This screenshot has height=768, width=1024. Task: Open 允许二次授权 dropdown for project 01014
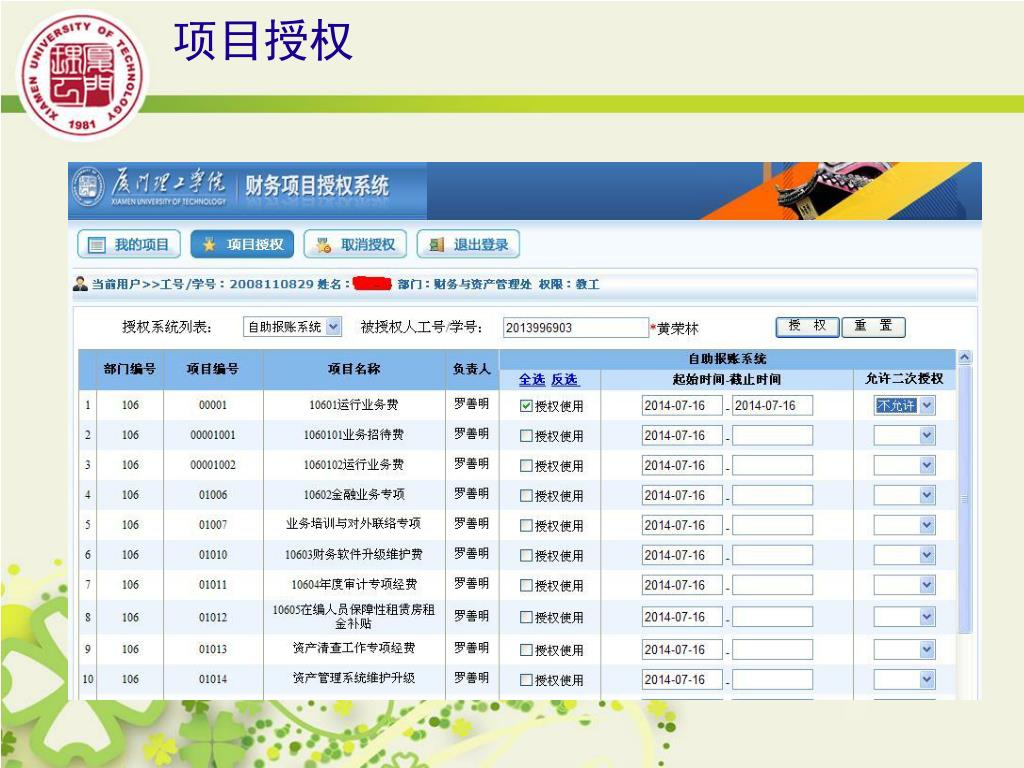(904, 680)
